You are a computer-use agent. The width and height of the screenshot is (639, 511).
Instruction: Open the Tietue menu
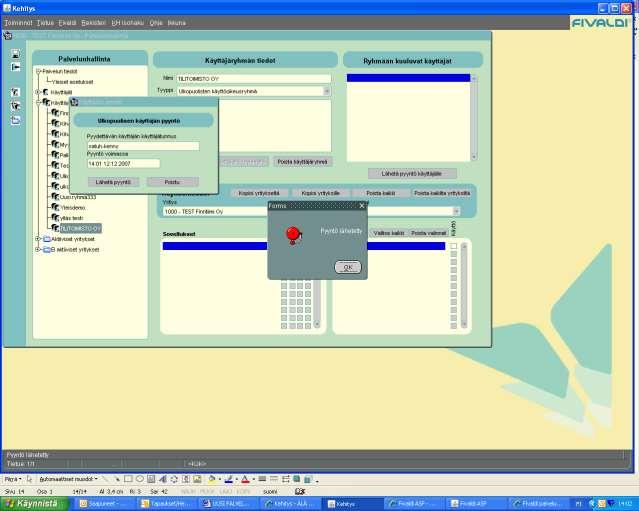click(45, 23)
